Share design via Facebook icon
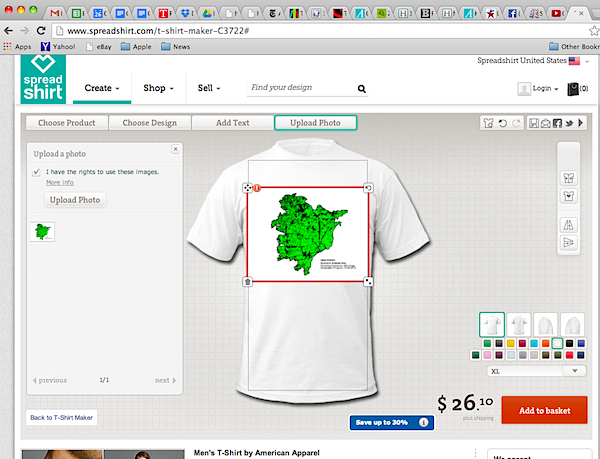Image resolution: width=600 pixels, height=459 pixels. [x=559, y=123]
